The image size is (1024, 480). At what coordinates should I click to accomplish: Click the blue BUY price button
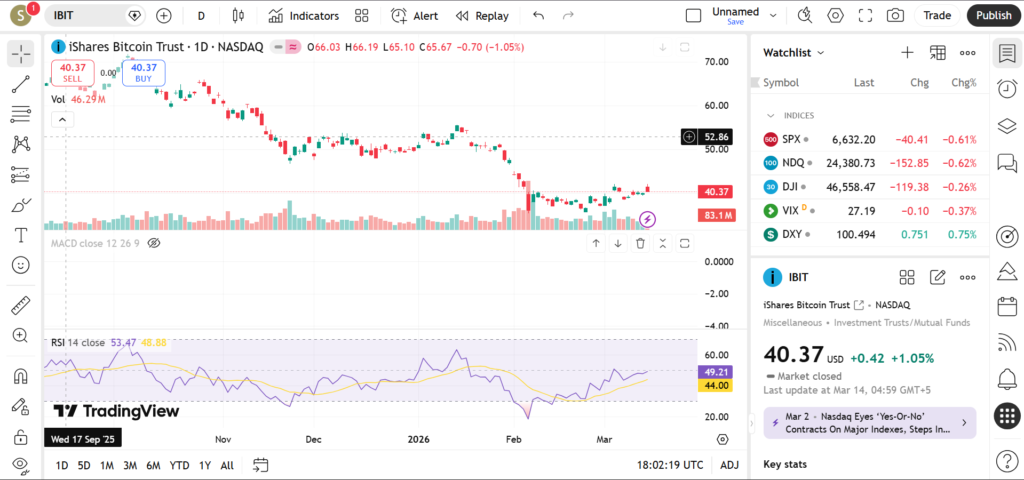click(x=144, y=72)
